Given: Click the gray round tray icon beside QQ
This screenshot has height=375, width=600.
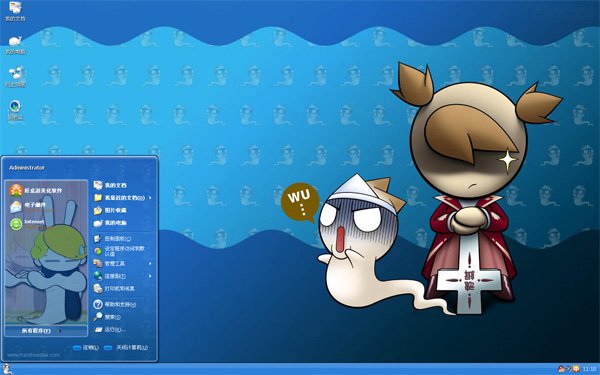Looking at the screenshot, I should (x=568, y=369).
